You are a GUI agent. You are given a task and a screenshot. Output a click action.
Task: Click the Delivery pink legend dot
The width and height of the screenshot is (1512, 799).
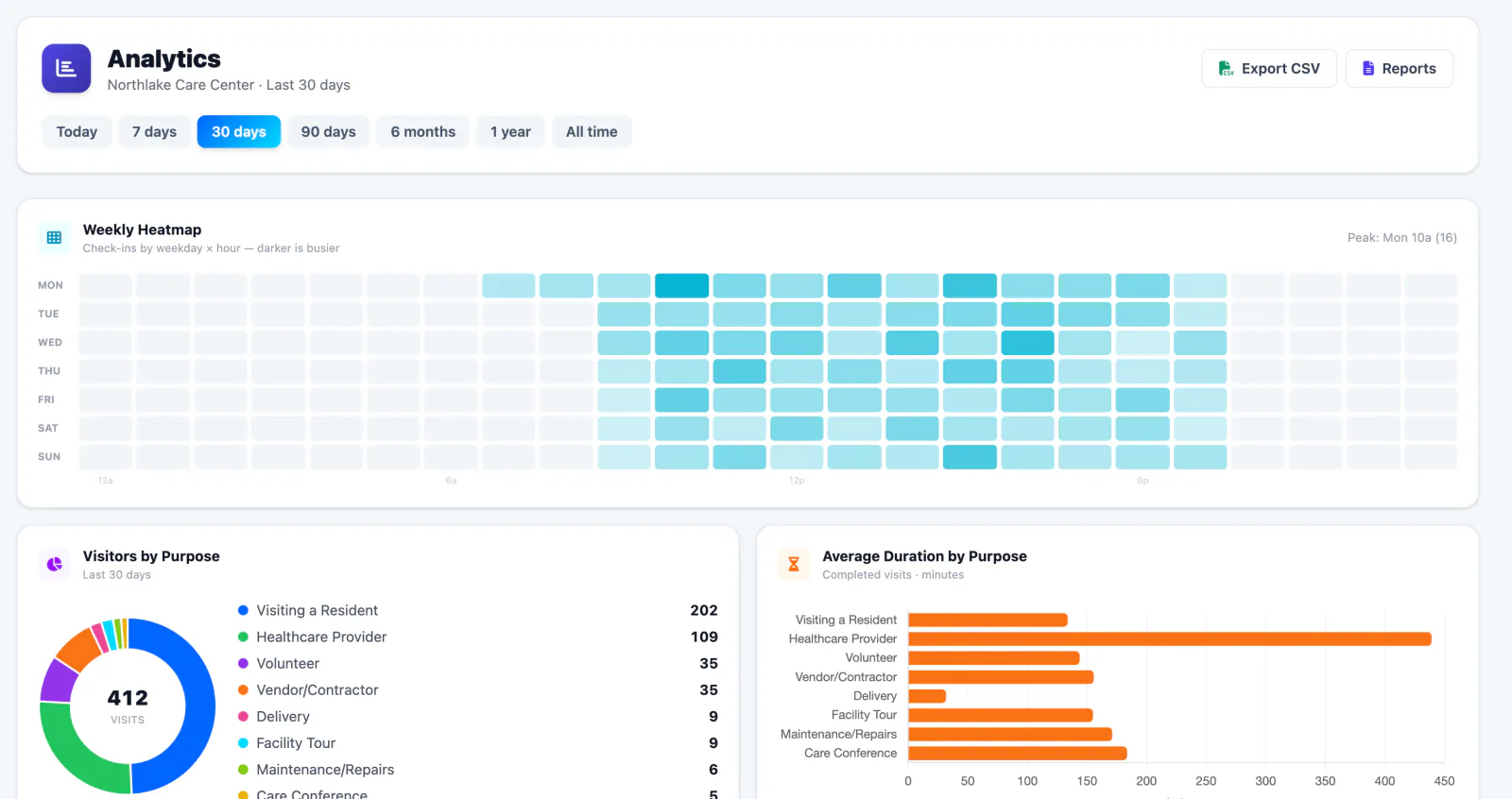(243, 716)
